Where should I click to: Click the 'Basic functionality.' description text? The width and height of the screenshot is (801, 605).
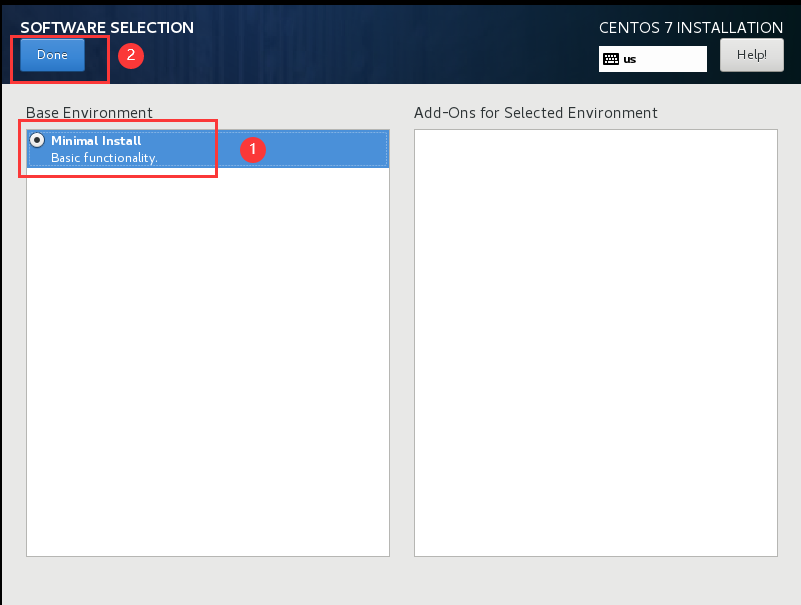104,157
